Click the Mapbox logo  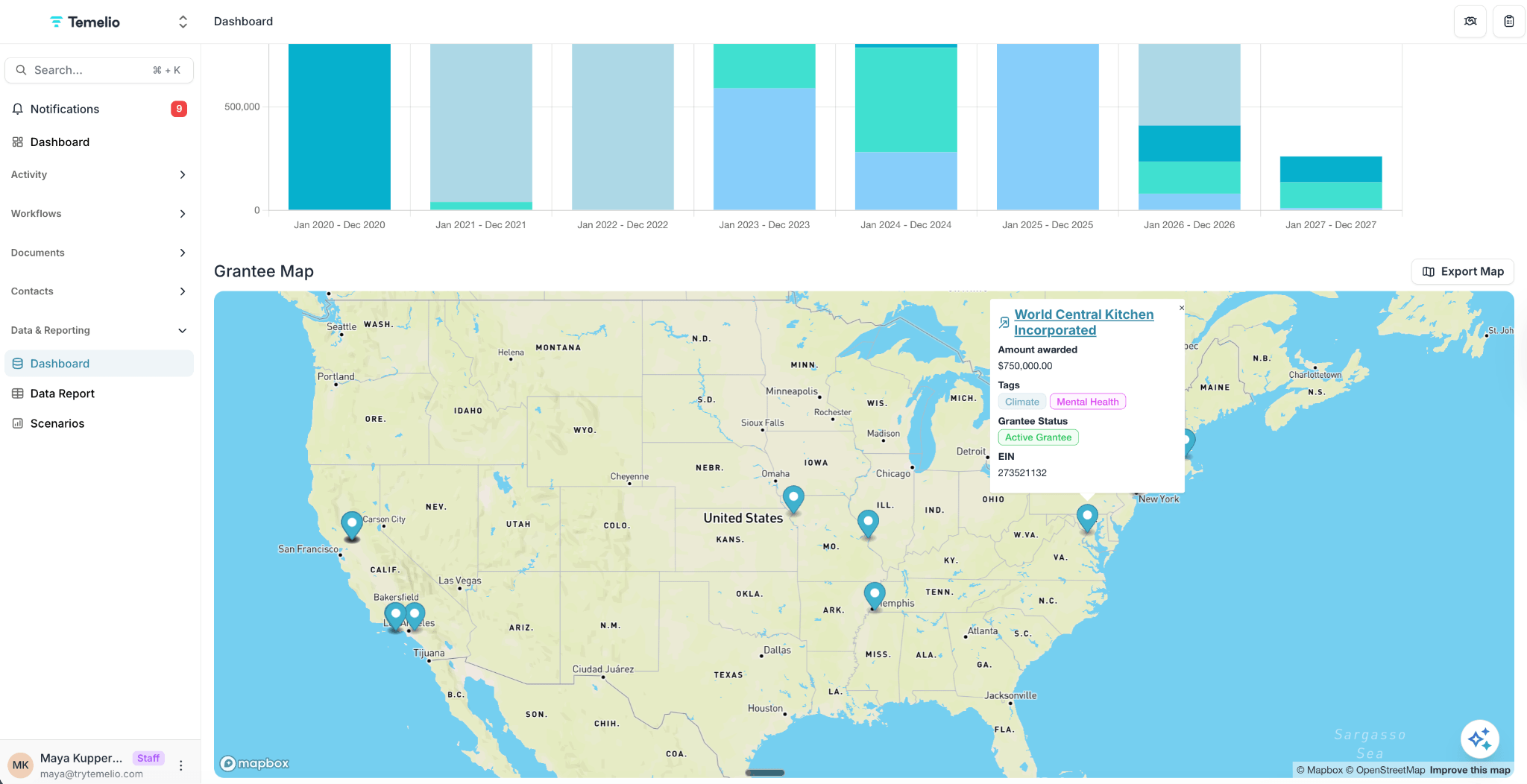tap(254, 763)
